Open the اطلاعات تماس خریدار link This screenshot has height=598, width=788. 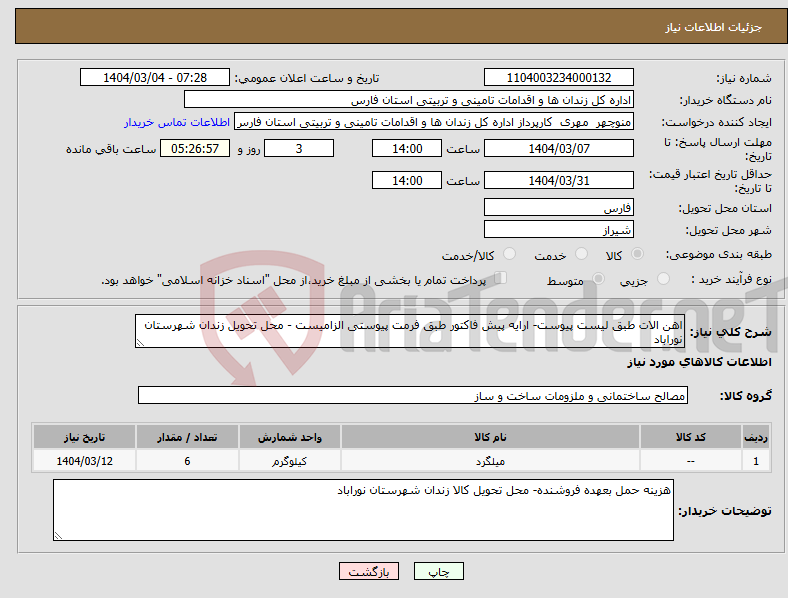177,122
